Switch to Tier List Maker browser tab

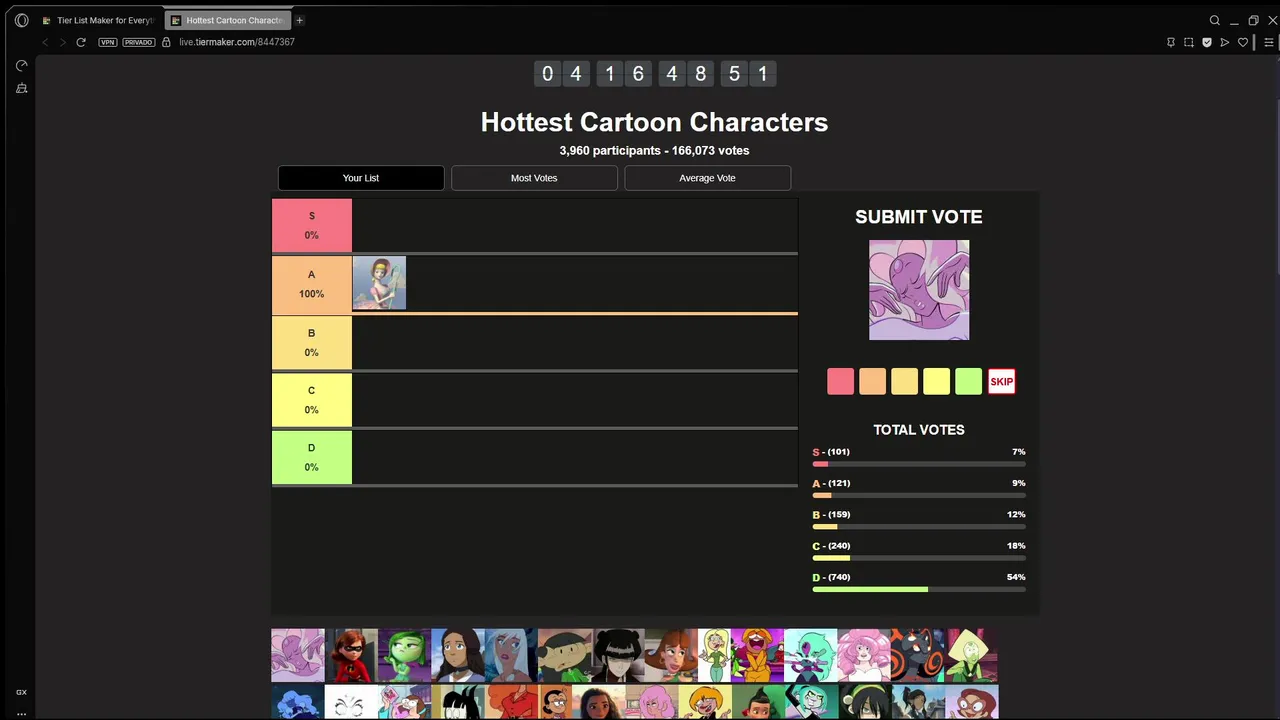[98, 20]
